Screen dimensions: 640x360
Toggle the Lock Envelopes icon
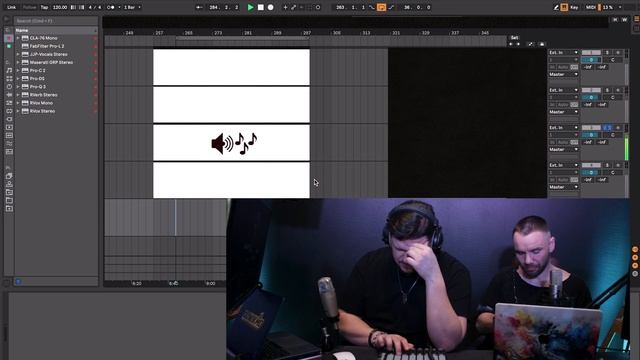542,44
